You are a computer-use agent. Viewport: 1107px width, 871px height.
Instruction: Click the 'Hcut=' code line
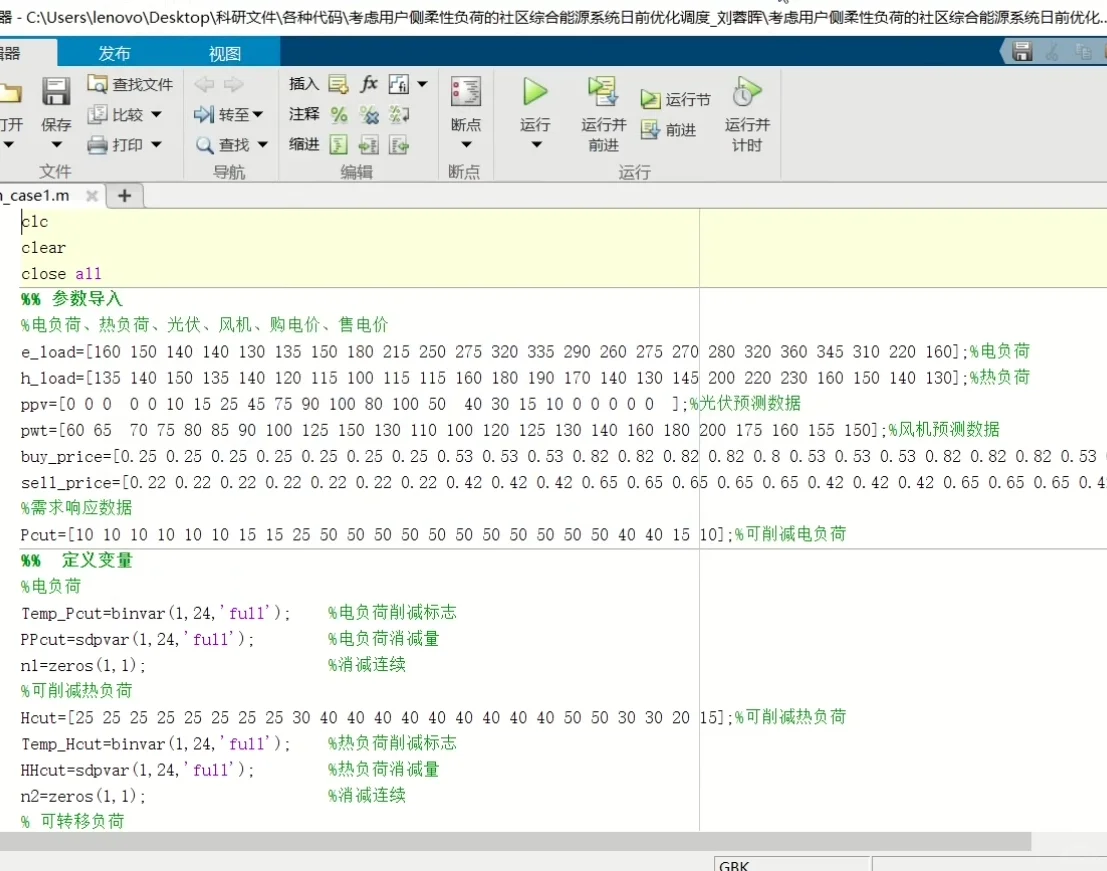[x=433, y=717]
